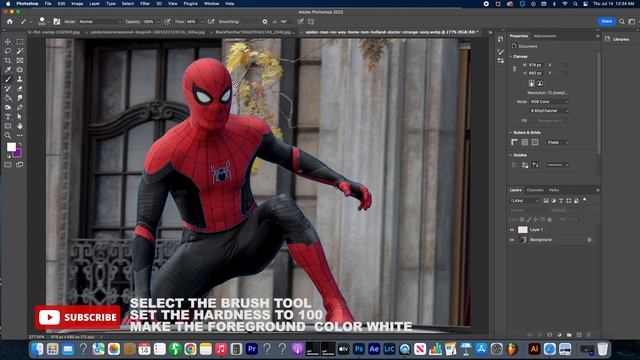This screenshot has width=640, height=360.
Task: Click the white foreground color swatch
Action: click(11, 147)
